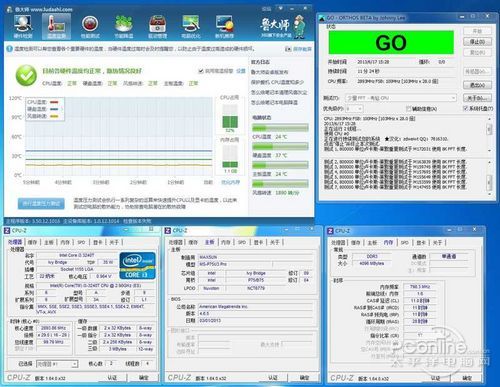This screenshot has width=500, height=387.
Task: Click the '4096 MBytes' memory size value
Action: coord(371,263)
